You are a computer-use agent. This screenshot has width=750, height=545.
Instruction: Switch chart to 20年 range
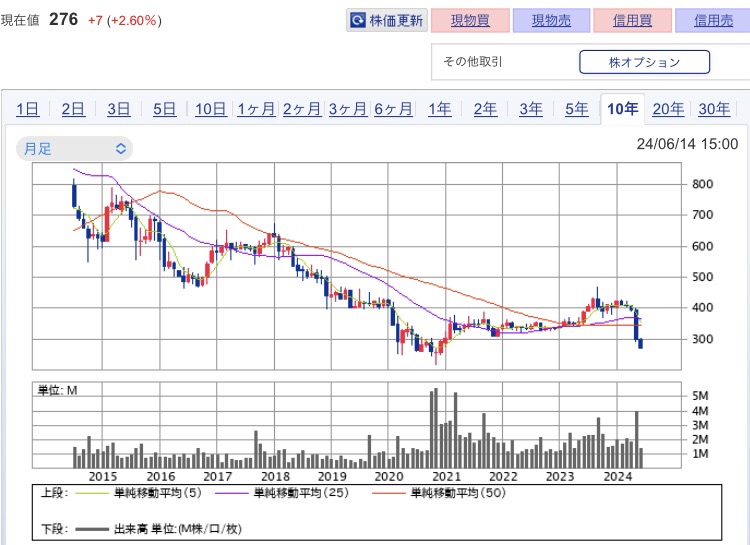[668, 109]
